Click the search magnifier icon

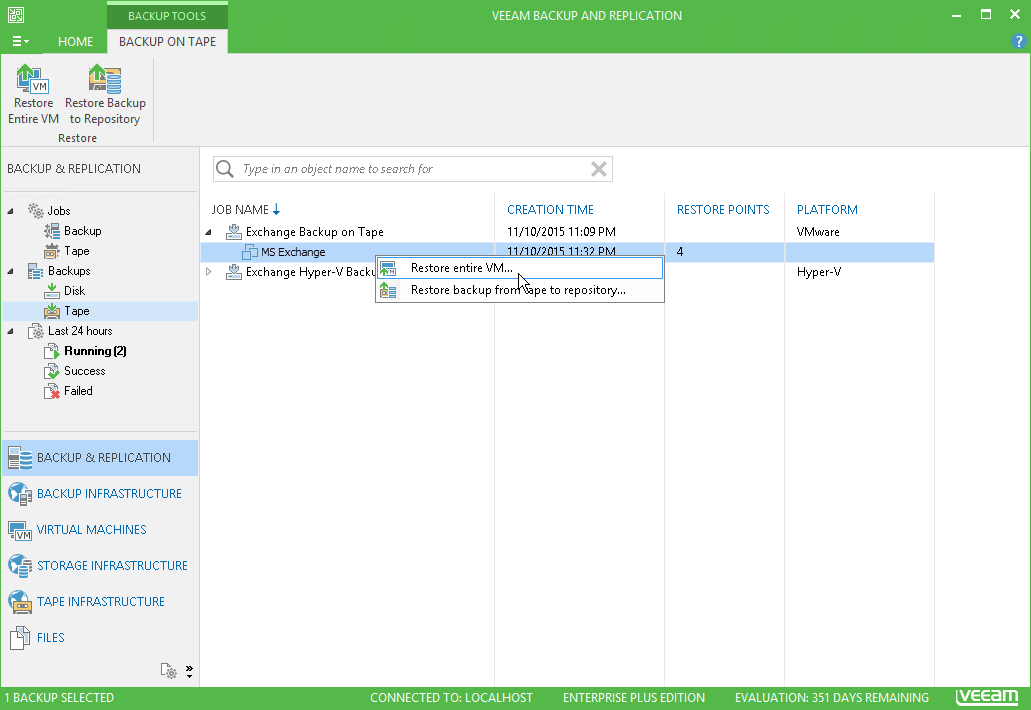(225, 169)
